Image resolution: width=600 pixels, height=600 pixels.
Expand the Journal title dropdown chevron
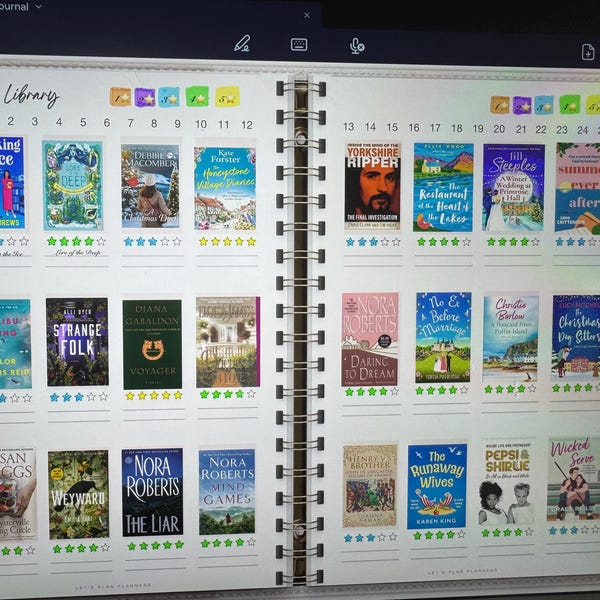tap(38, 6)
